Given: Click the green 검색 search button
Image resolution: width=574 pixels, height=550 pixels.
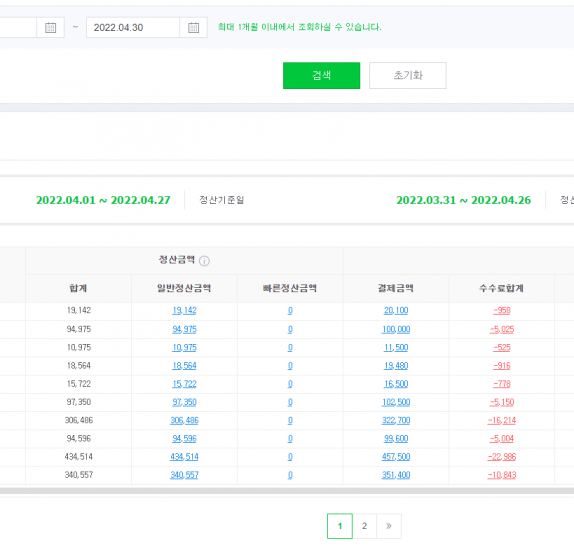Looking at the screenshot, I should (321, 75).
